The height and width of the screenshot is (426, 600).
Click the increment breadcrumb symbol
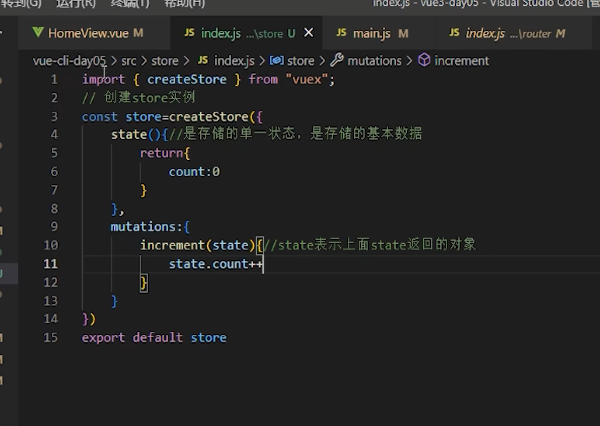point(461,61)
